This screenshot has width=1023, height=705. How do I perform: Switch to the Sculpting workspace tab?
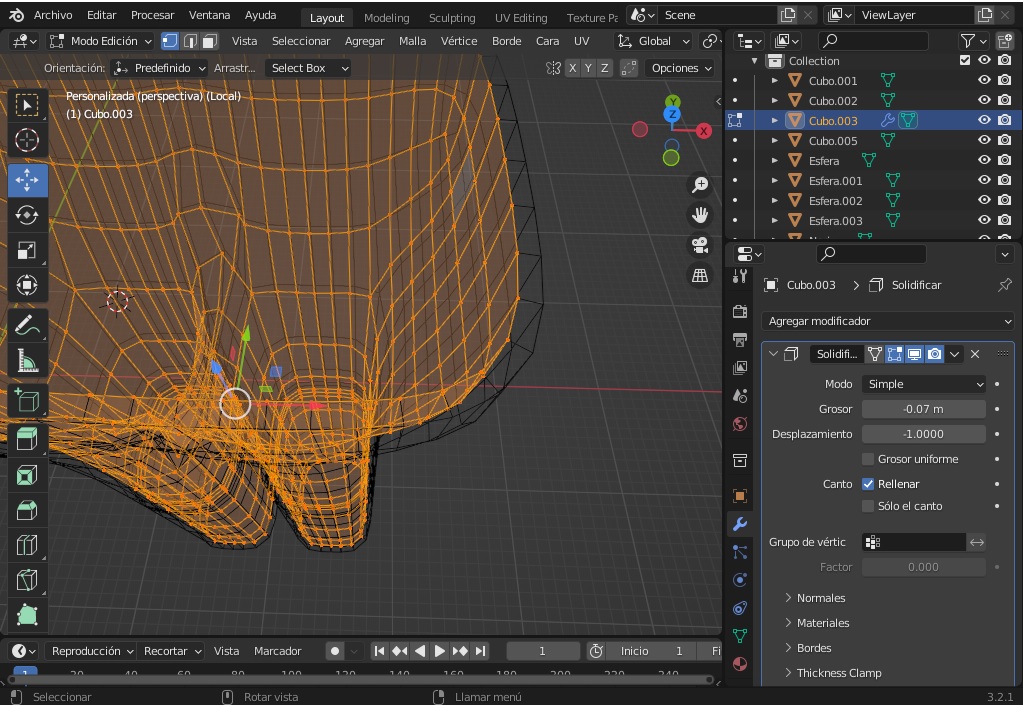pyautogui.click(x=452, y=18)
